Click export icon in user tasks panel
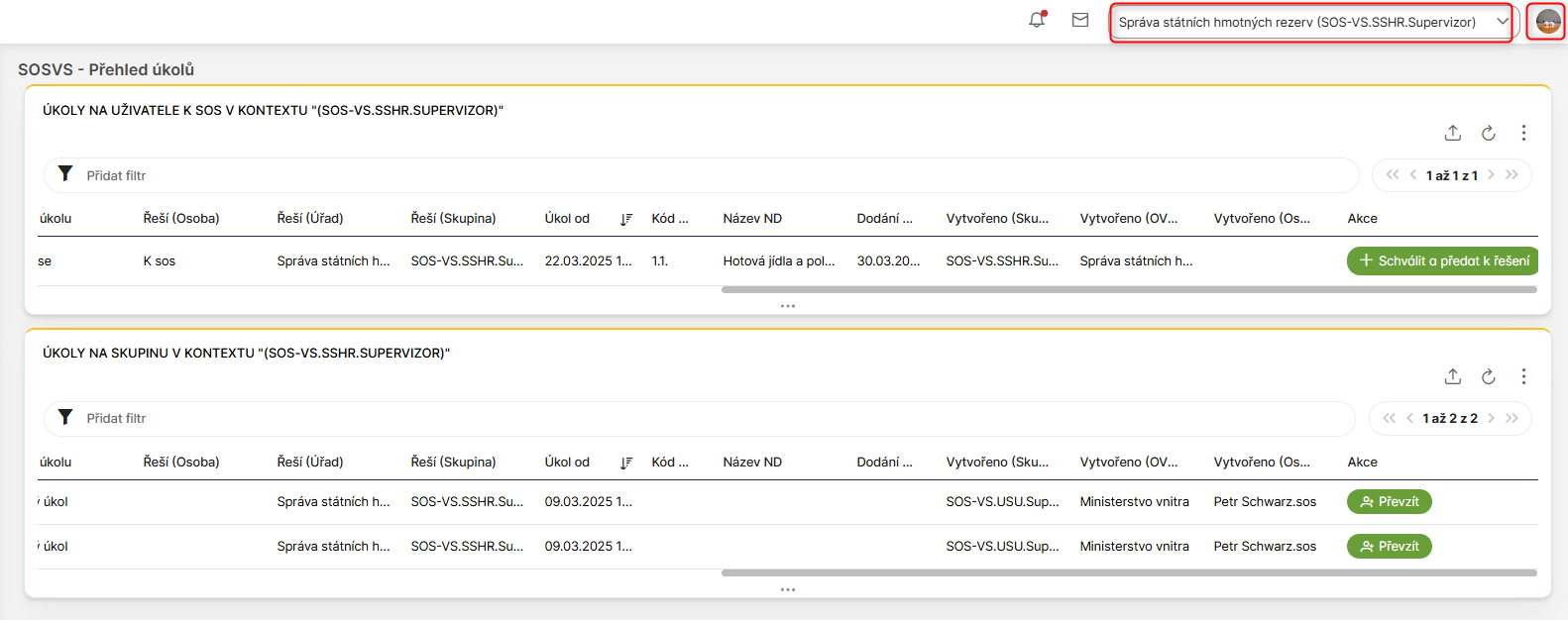 tap(1453, 133)
